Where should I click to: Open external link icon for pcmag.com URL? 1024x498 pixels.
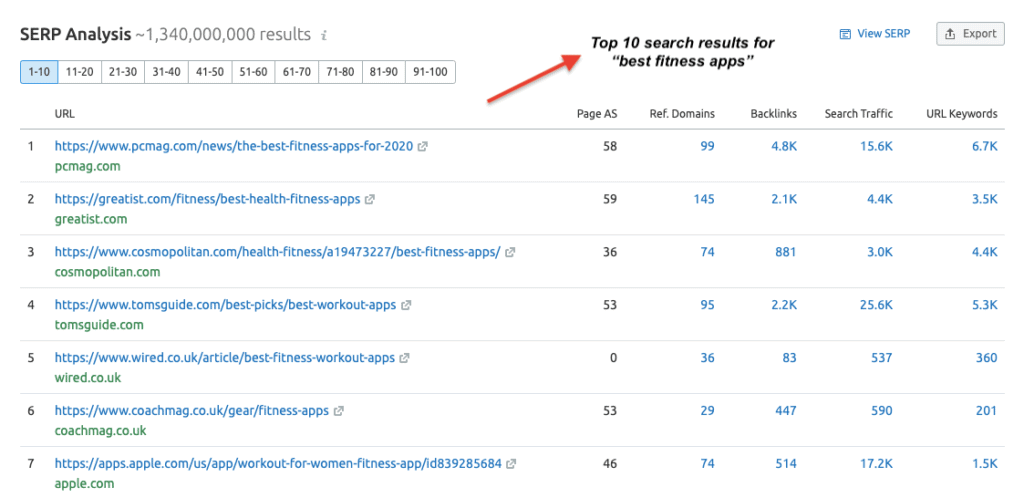pos(423,146)
